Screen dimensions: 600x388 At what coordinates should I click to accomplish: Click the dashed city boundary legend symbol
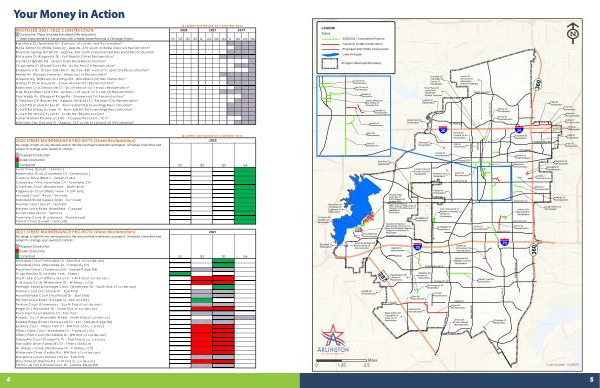click(331, 64)
